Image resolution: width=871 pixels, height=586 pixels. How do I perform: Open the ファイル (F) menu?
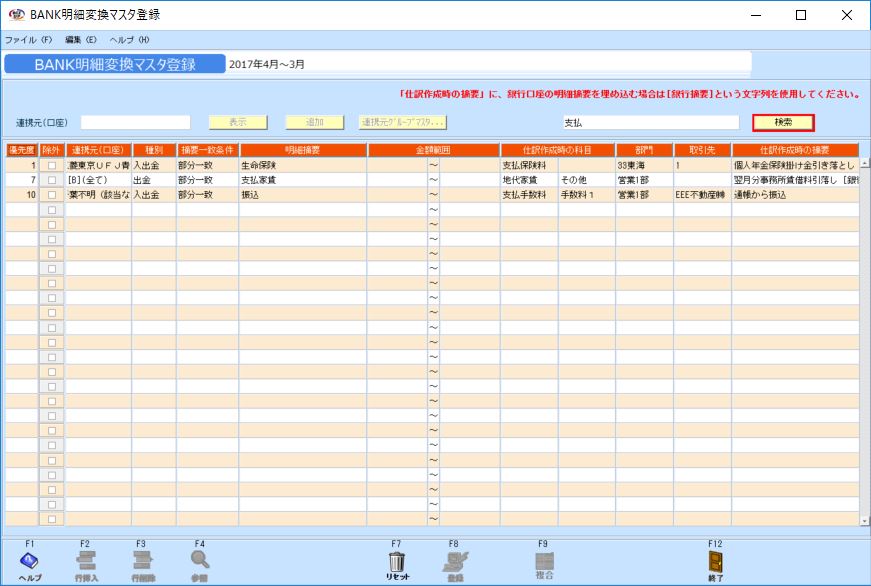(29, 39)
